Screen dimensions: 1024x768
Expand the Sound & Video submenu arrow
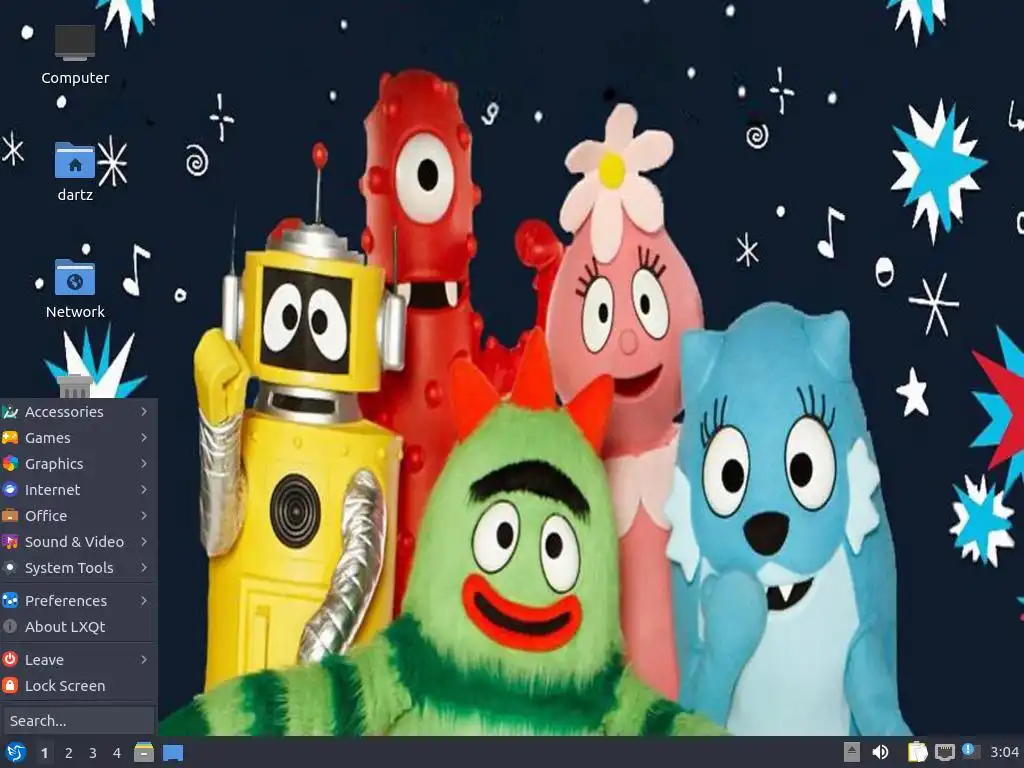144,541
